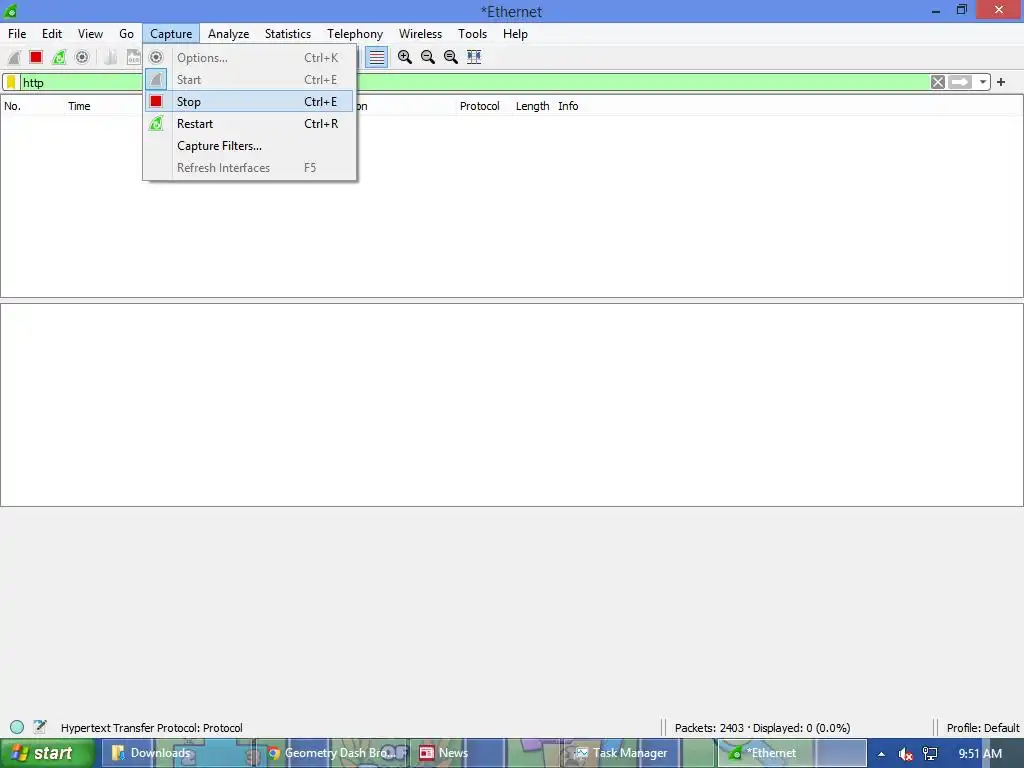This screenshot has height=768, width=1024.
Task: Click the gray shark fin start capture toolbar icon
Action: pos(13,57)
